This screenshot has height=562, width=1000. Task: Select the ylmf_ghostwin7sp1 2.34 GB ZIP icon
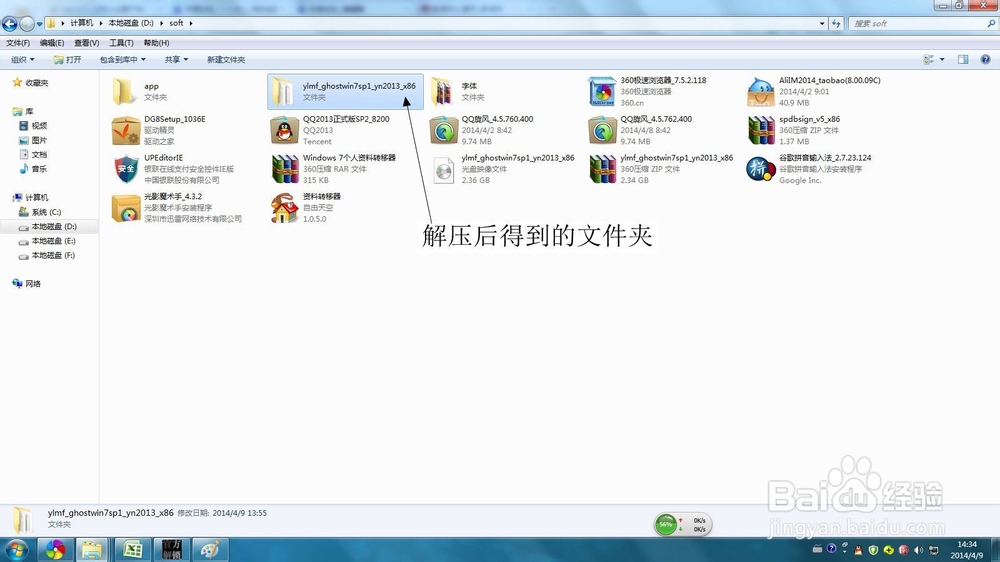[602, 169]
